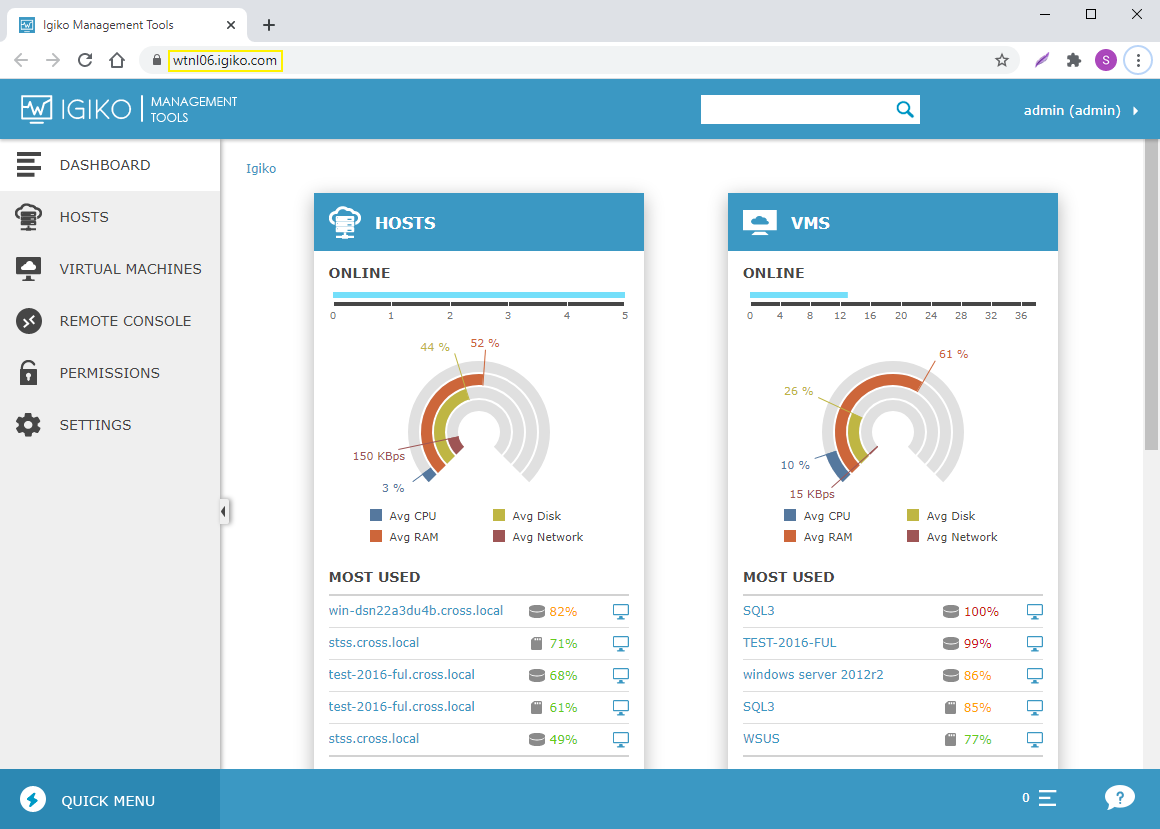This screenshot has height=829, width=1160.
Task: Click the VMs panel header icon
Action: [x=760, y=222]
